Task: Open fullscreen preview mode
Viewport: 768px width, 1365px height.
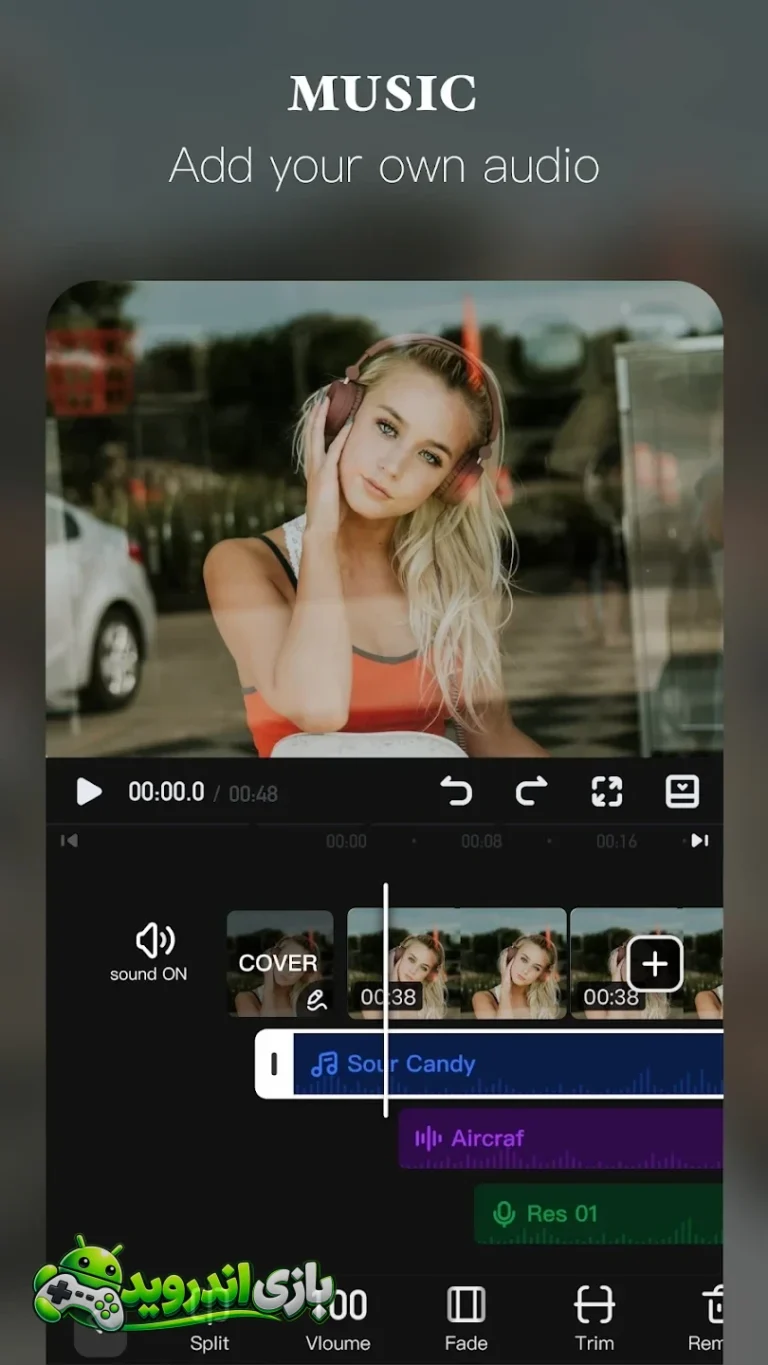Action: coord(607,792)
